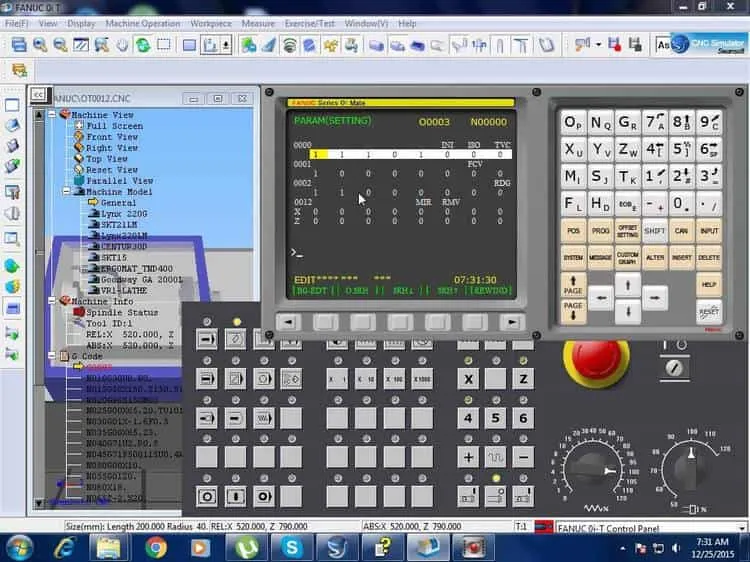Collapse the Machine View tree node

tap(52, 114)
